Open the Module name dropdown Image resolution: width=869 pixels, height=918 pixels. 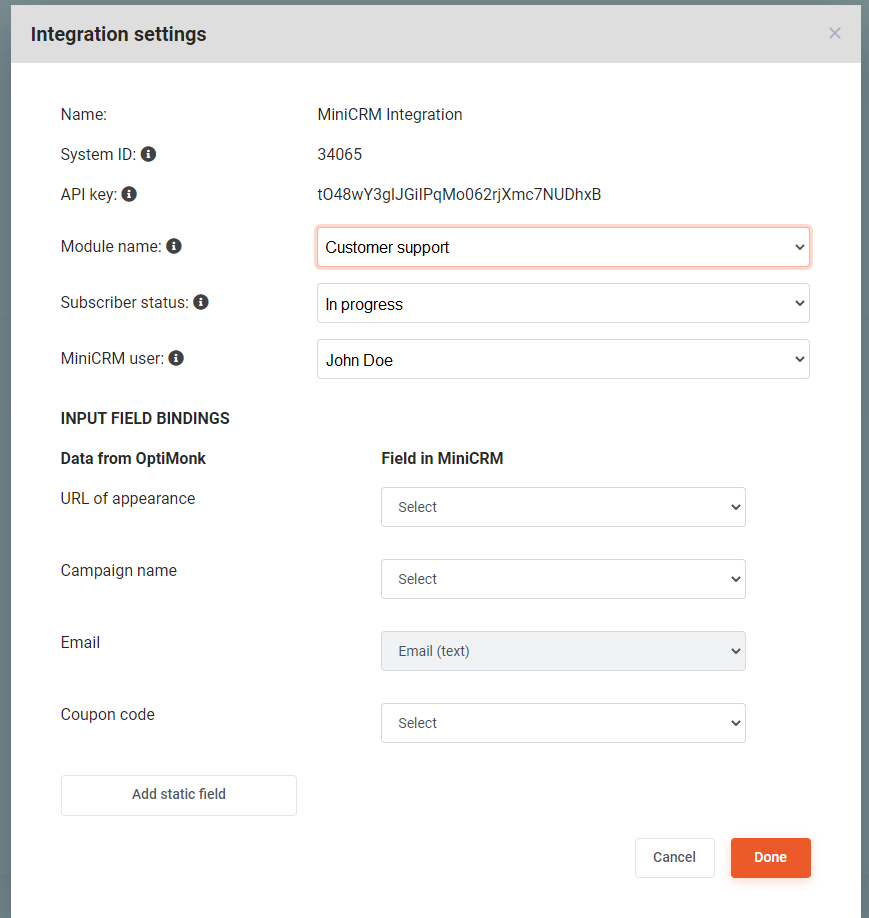point(563,247)
